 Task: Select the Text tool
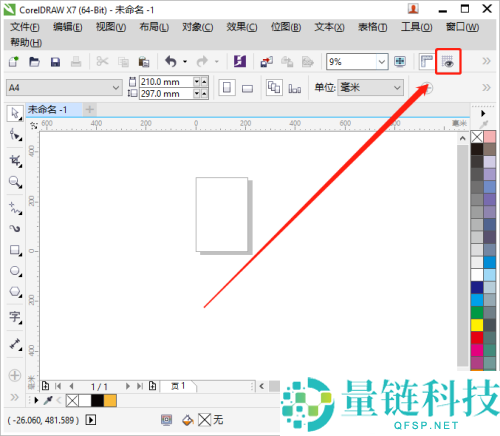(x=15, y=317)
